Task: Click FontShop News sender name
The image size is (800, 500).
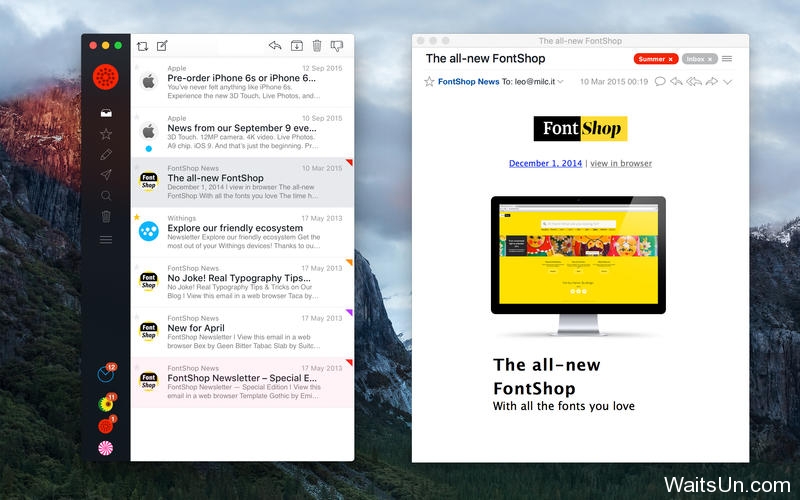Action: (468, 82)
